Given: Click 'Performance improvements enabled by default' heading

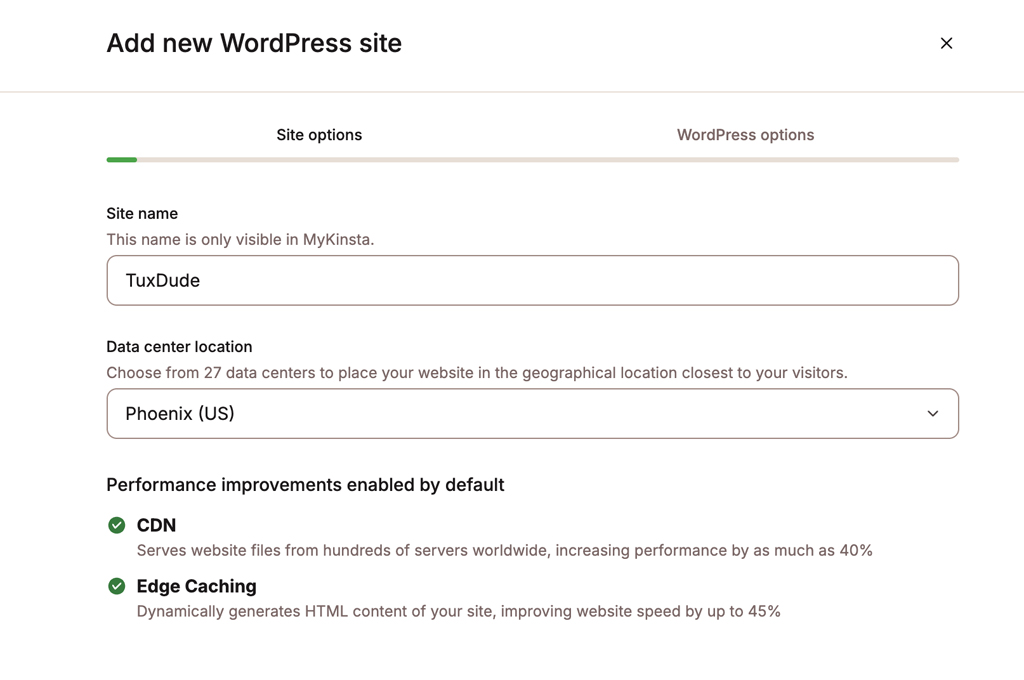Looking at the screenshot, I should pos(305,485).
